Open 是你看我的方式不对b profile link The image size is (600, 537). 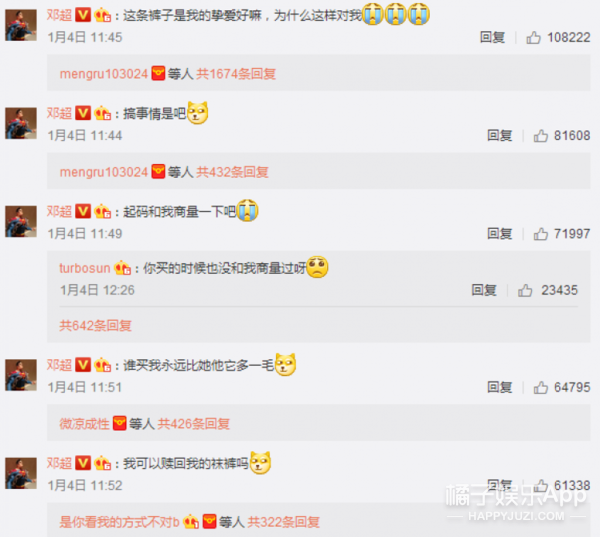point(119,522)
